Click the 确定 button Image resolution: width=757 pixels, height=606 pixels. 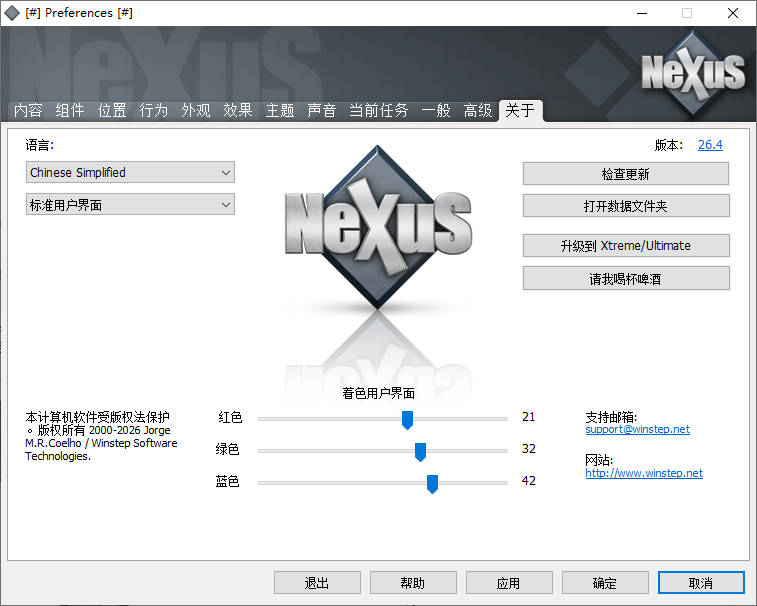(x=605, y=583)
